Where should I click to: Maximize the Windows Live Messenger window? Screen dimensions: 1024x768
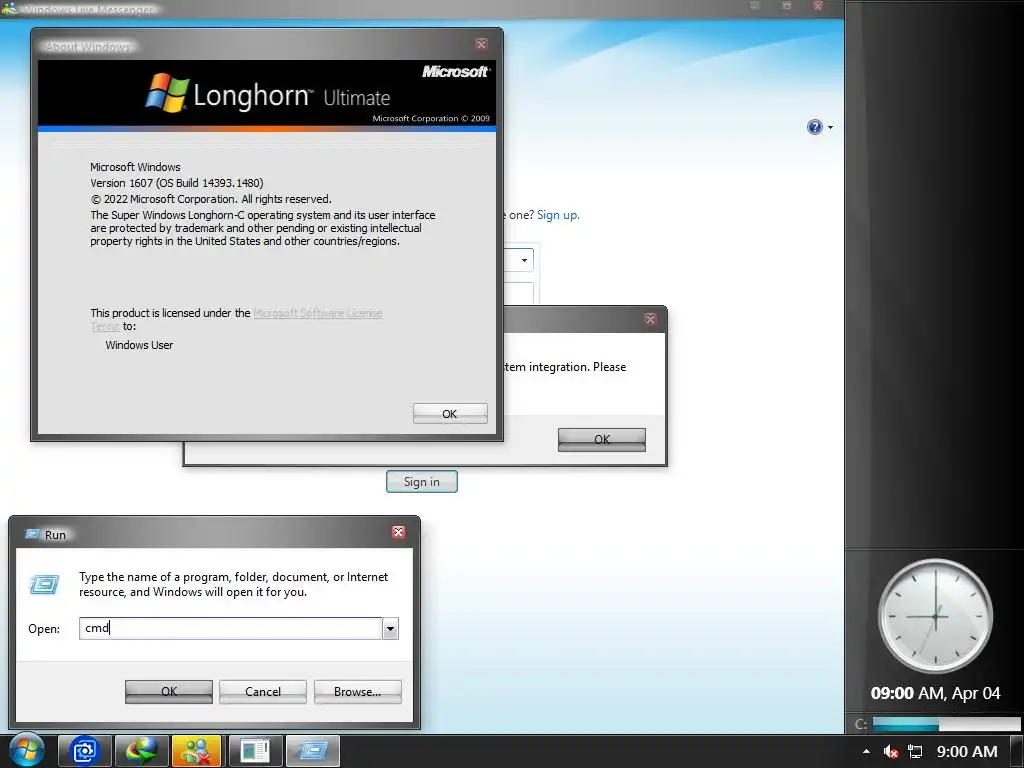pos(786,6)
